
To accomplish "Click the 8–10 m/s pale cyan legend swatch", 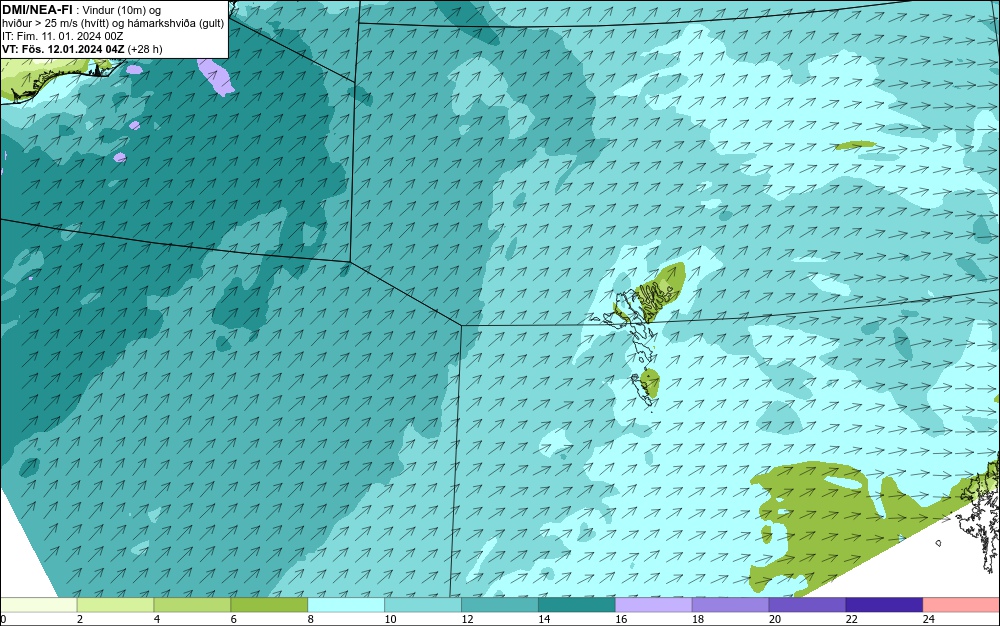I will click(346, 604).
